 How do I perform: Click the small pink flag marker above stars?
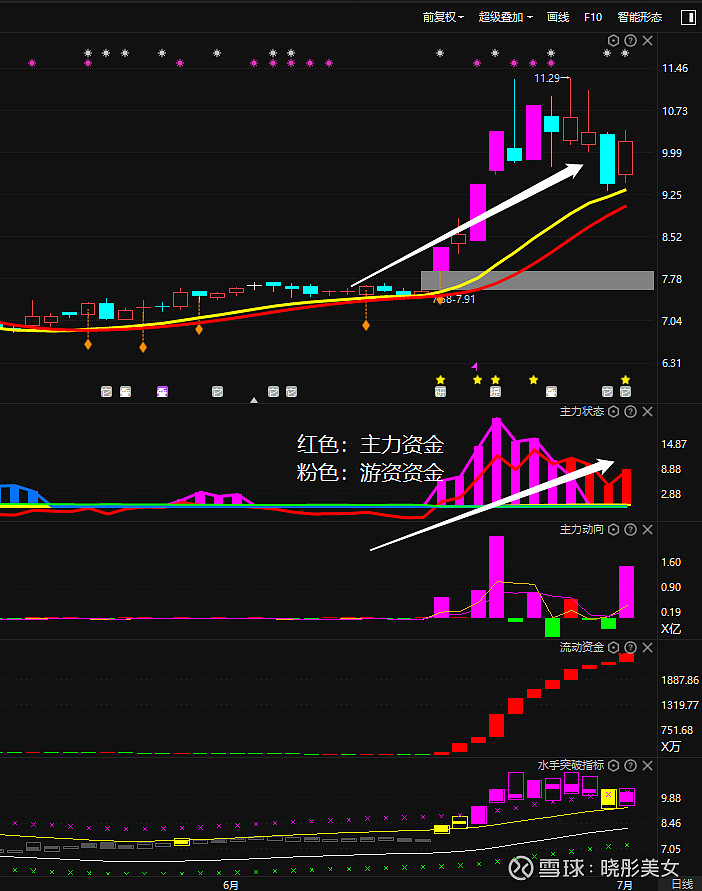[x=474, y=366]
